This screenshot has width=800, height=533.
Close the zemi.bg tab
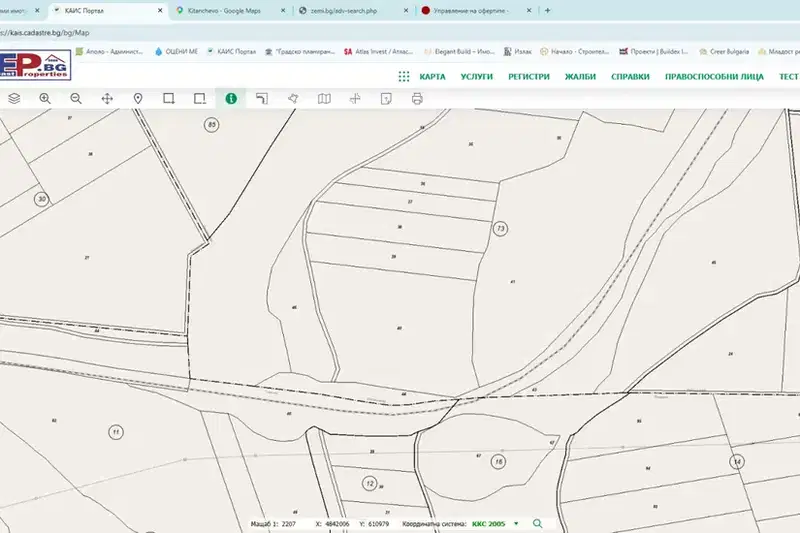coord(406,10)
